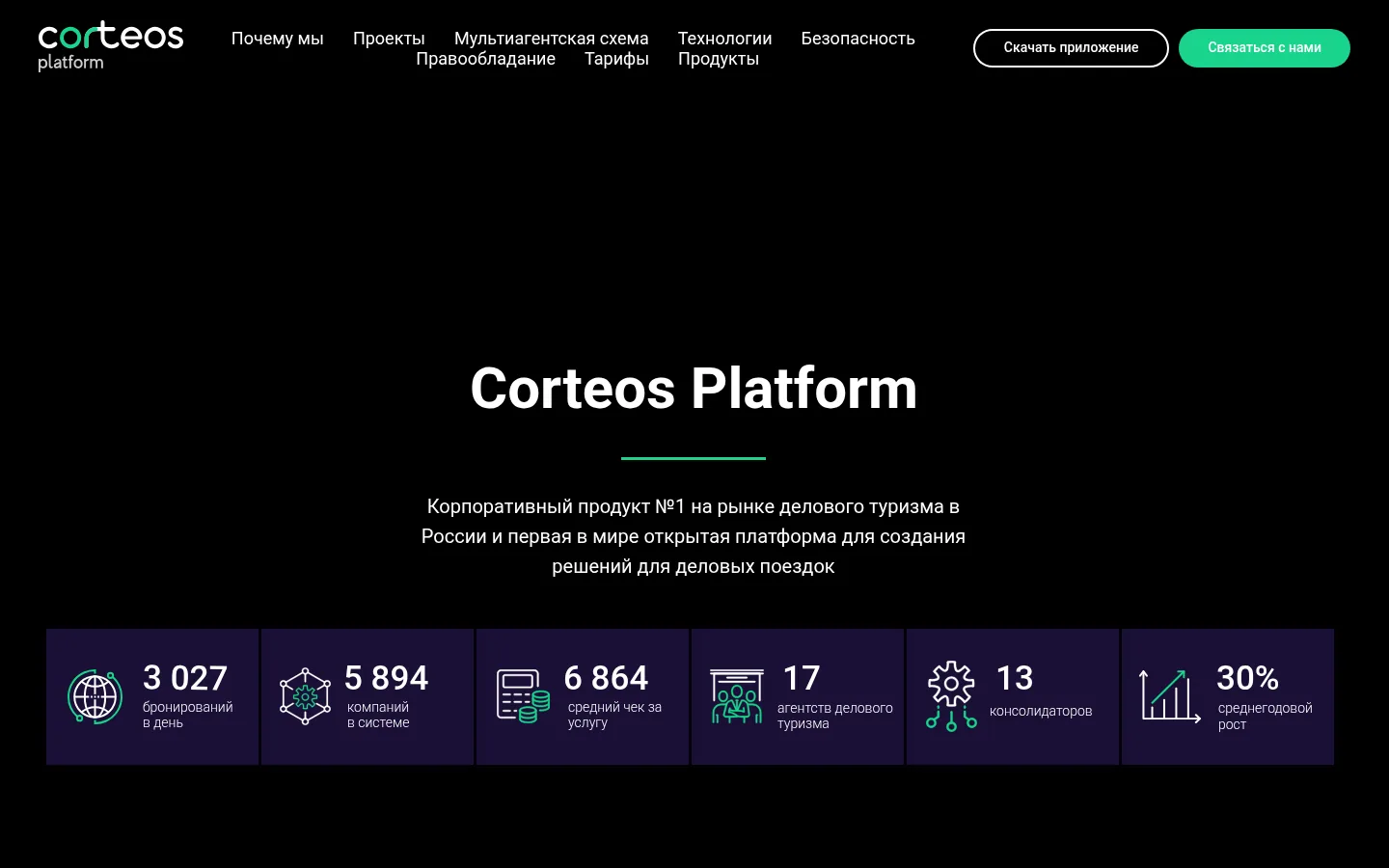Open the Почему мы menu item

point(278,39)
